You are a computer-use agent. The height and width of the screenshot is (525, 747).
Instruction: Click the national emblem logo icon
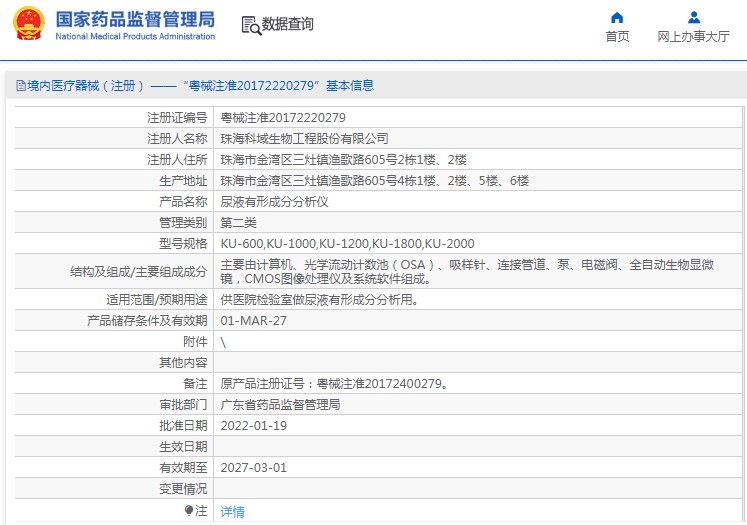[x=28, y=24]
